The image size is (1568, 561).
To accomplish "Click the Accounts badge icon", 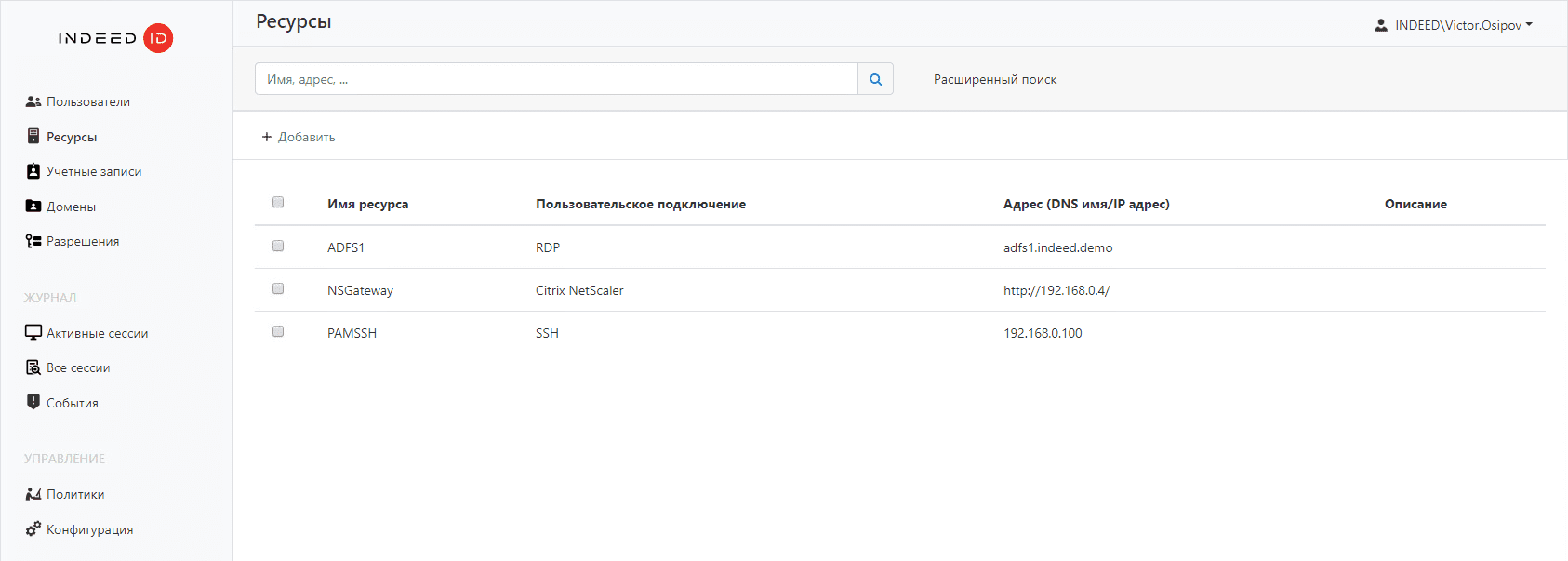I will [x=33, y=171].
